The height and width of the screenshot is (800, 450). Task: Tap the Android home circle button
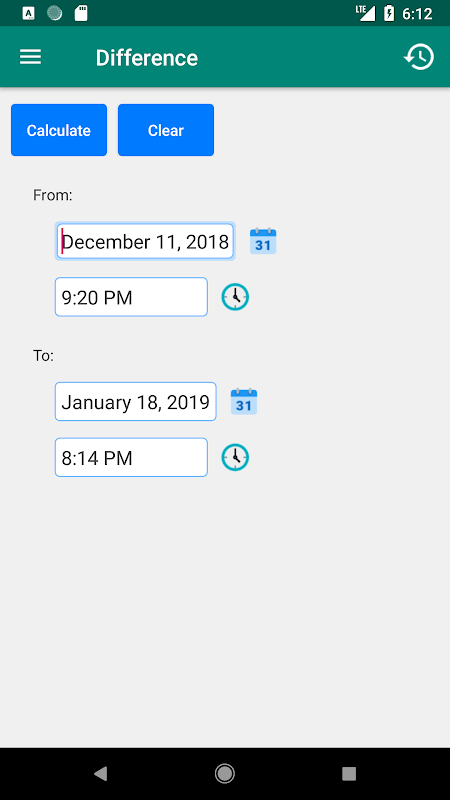pyautogui.click(x=224, y=774)
